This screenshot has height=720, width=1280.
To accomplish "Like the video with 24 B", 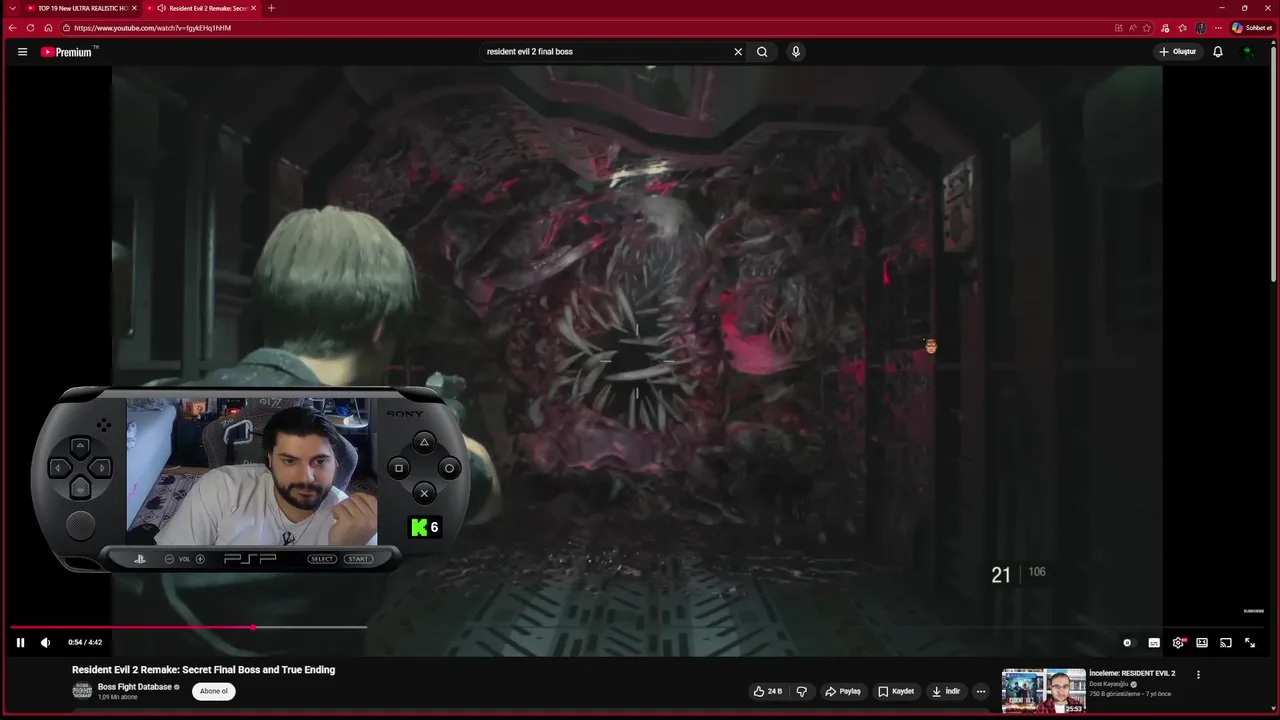I will click(768, 691).
